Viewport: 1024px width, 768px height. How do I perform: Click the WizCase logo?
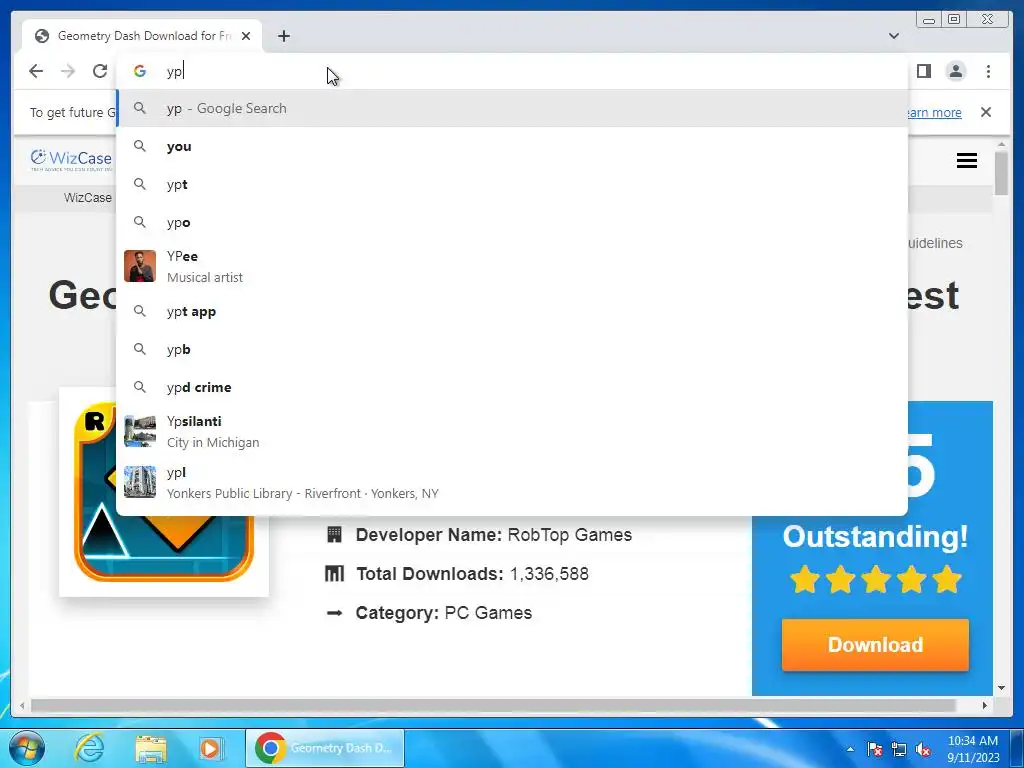click(71, 159)
